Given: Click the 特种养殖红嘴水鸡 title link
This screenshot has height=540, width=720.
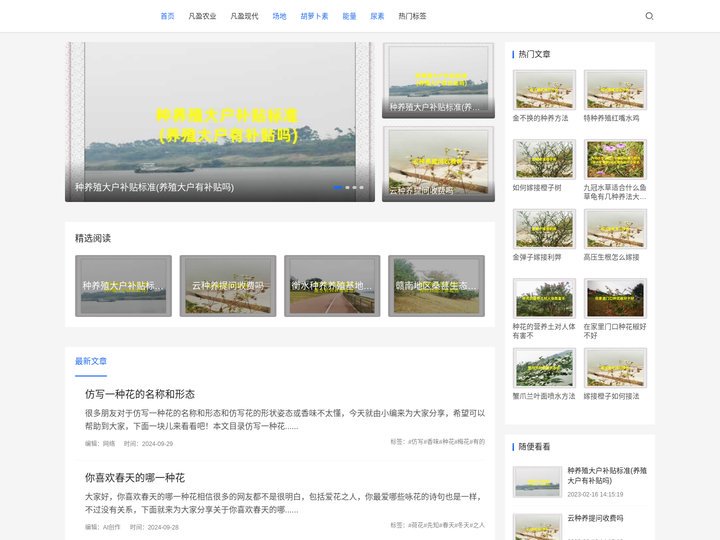Looking at the screenshot, I should (x=611, y=118).
